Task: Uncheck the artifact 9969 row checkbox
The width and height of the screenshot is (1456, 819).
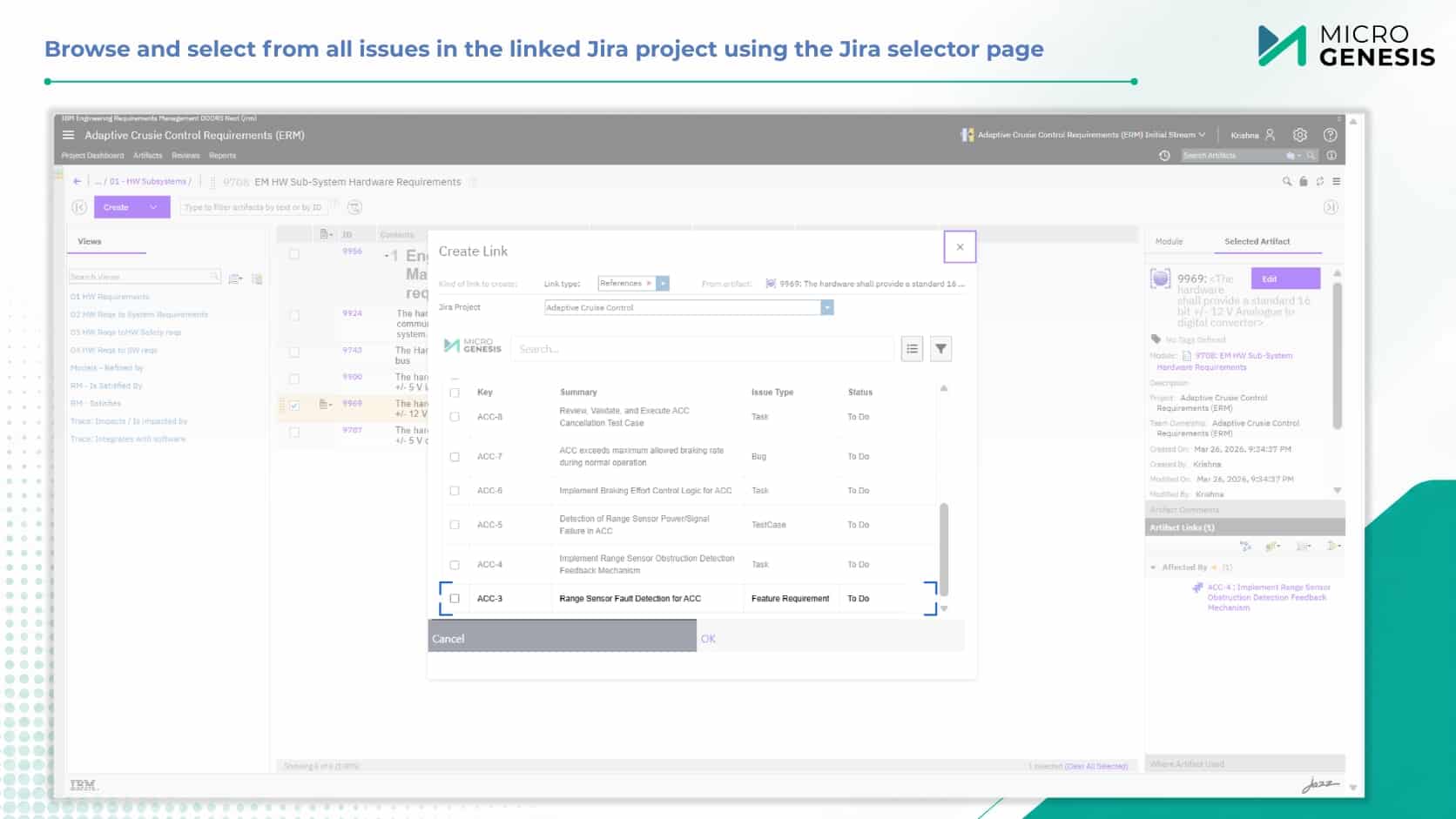Action: (x=294, y=406)
